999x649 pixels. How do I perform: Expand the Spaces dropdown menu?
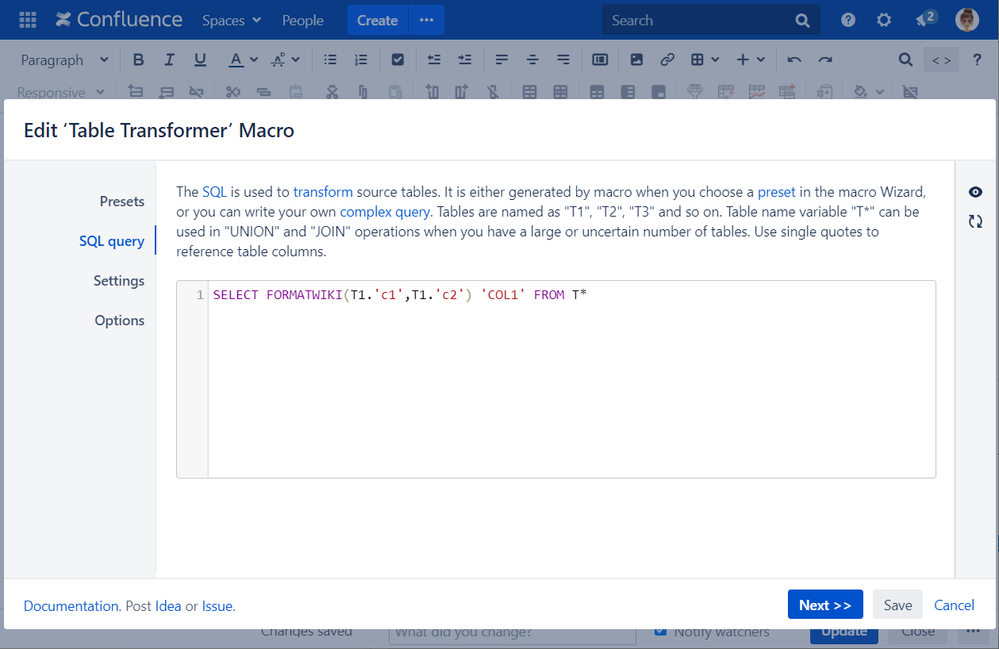tap(231, 20)
